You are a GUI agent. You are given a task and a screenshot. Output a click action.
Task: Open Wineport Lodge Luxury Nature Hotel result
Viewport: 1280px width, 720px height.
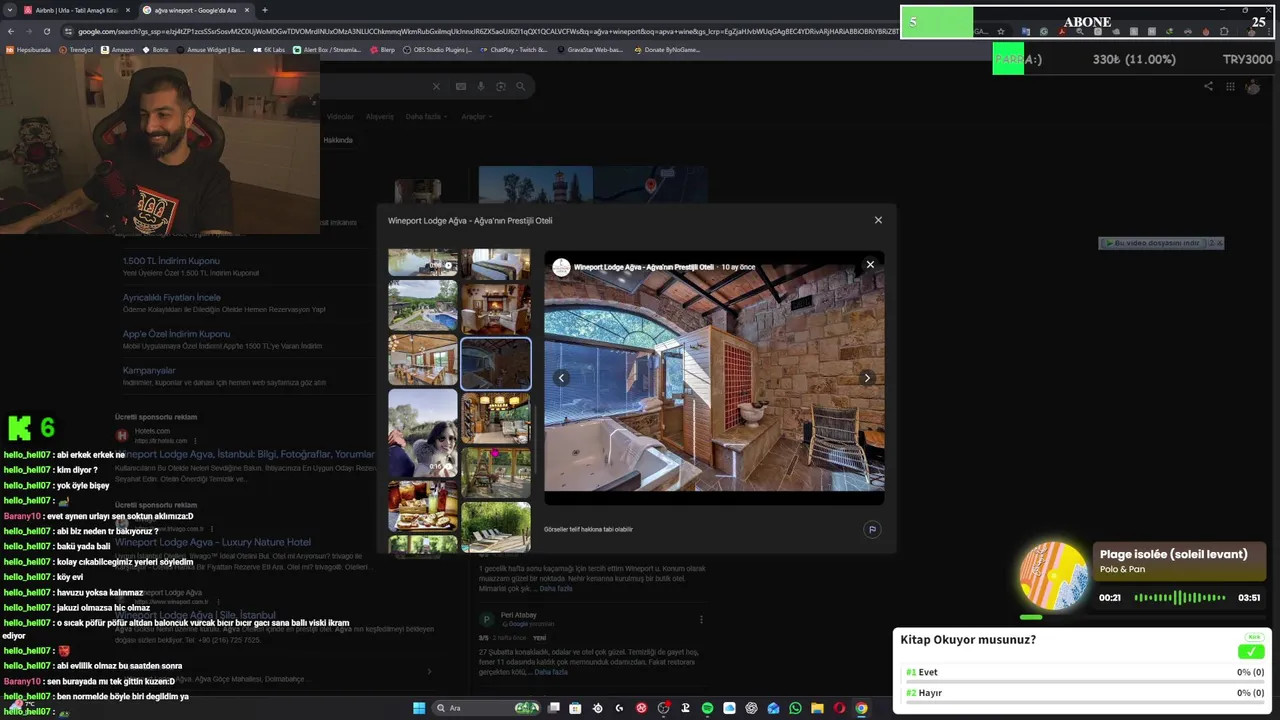[x=213, y=543]
